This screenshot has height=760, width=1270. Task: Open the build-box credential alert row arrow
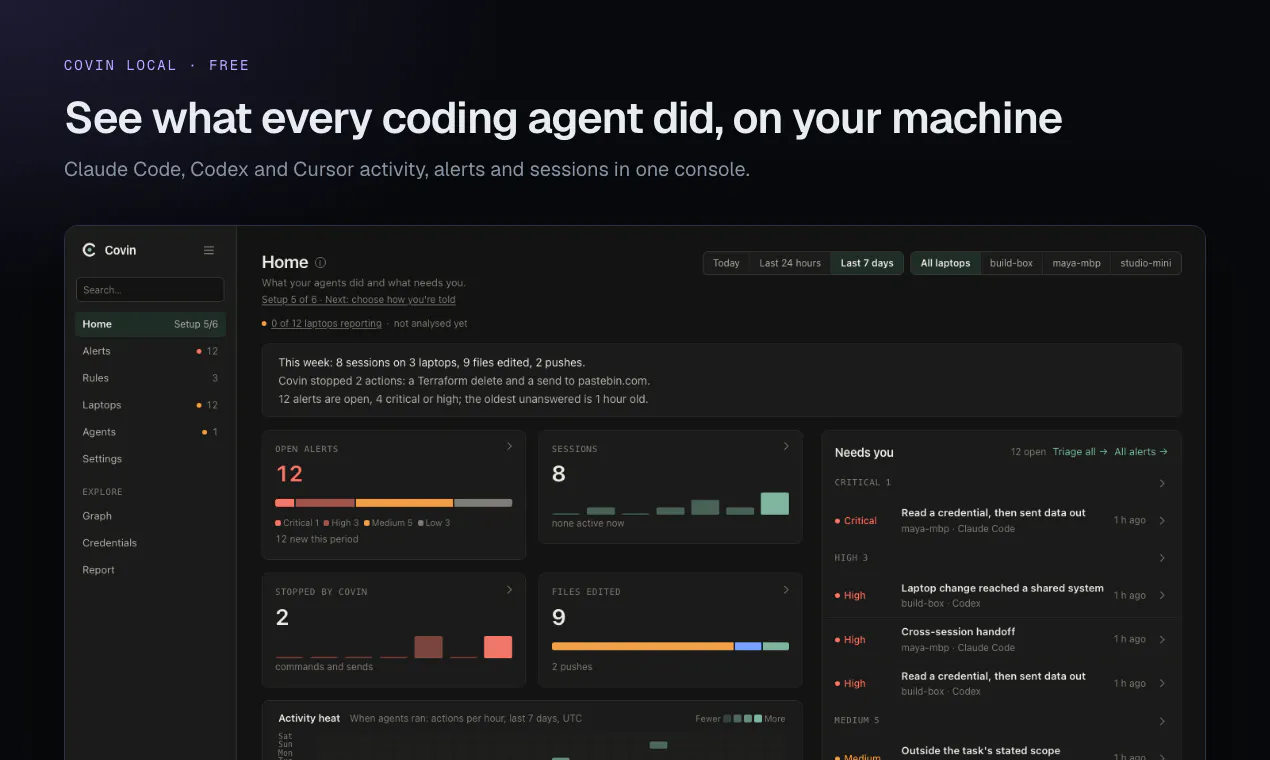click(1162, 683)
